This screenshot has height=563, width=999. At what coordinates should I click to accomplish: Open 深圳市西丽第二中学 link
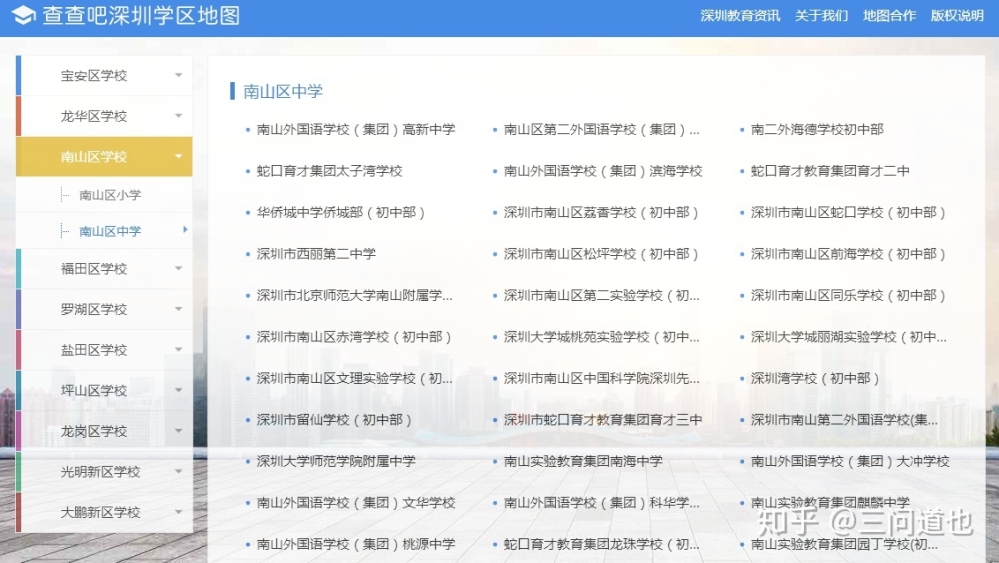[316, 253]
